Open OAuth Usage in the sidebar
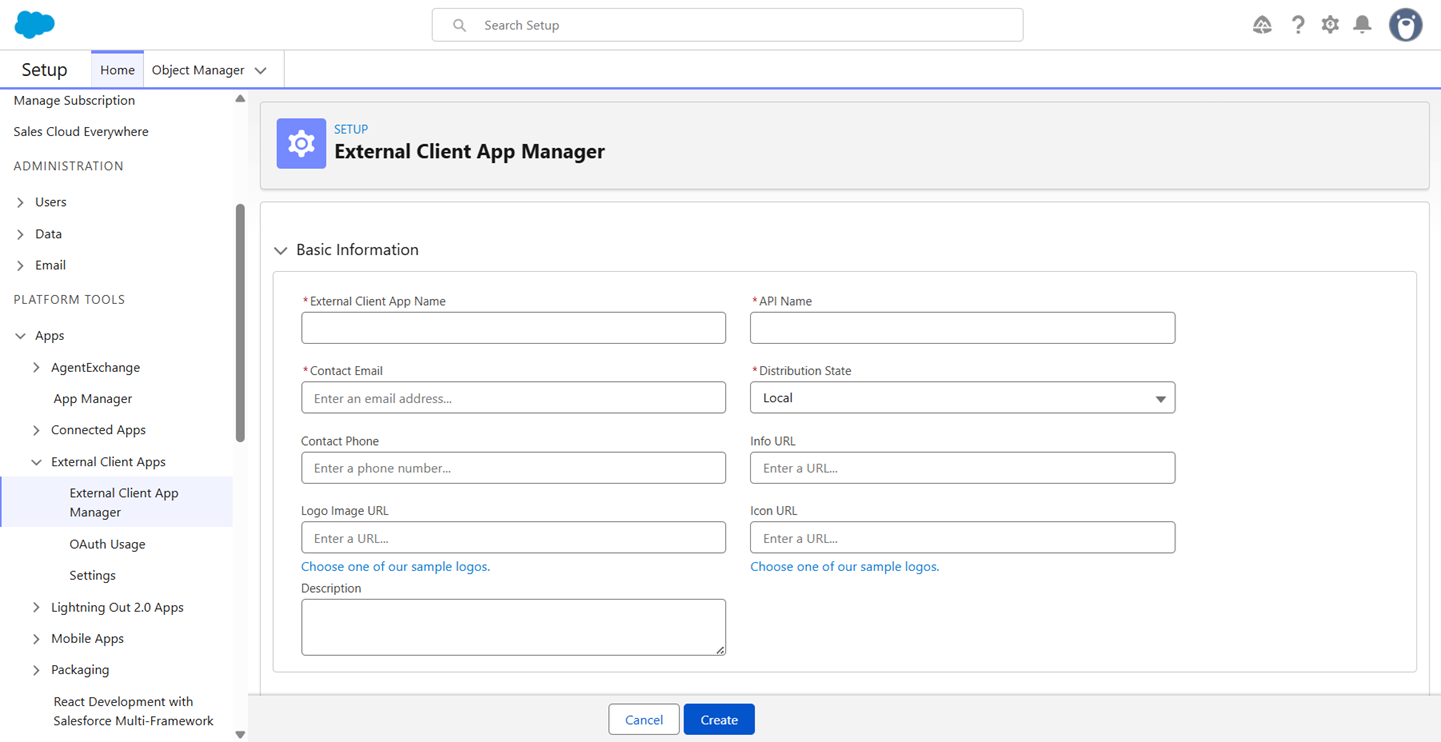1441x742 pixels. (x=107, y=544)
